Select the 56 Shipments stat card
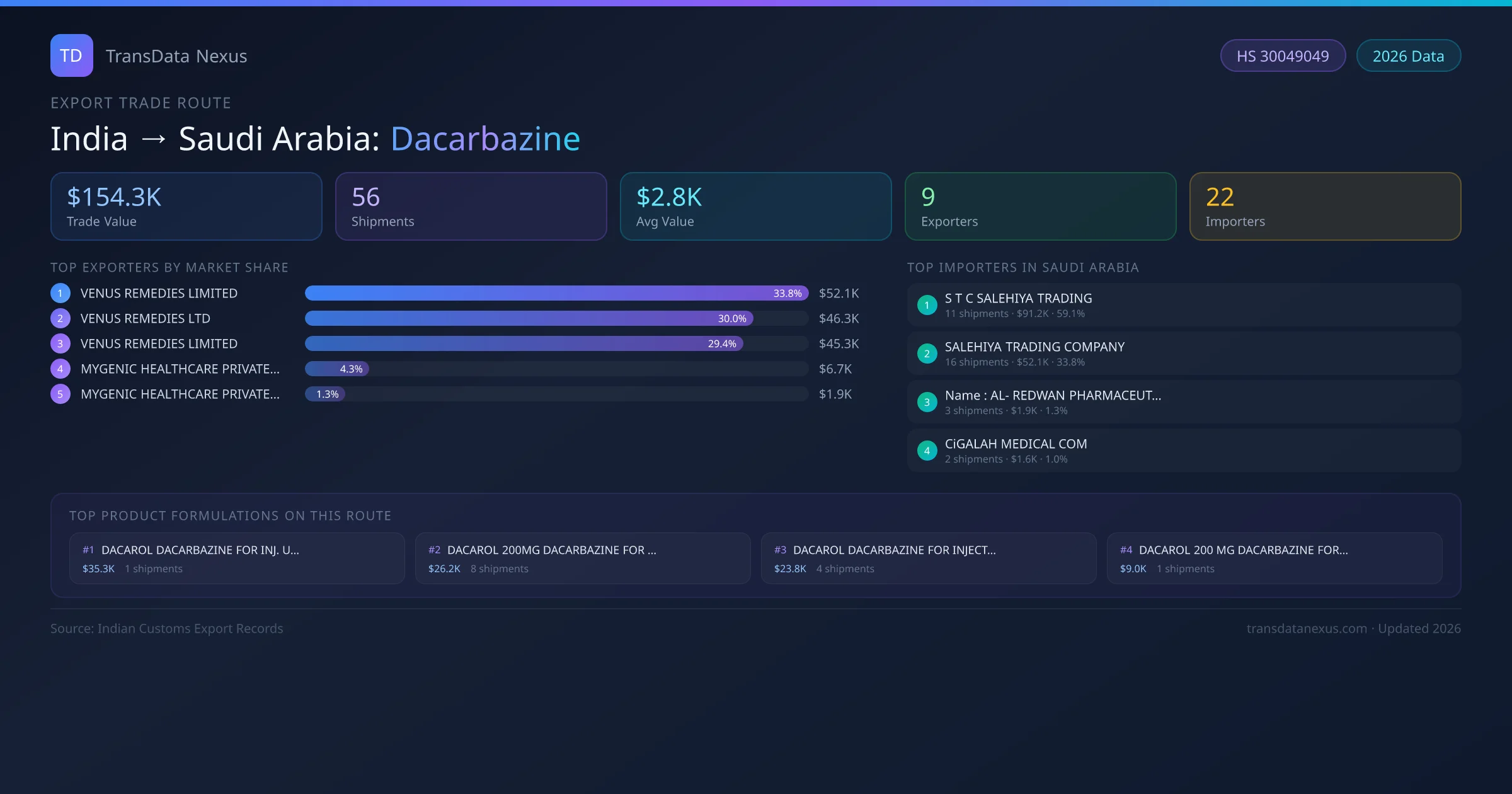Screen dimensions: 1512x794 tap(471, 207)
